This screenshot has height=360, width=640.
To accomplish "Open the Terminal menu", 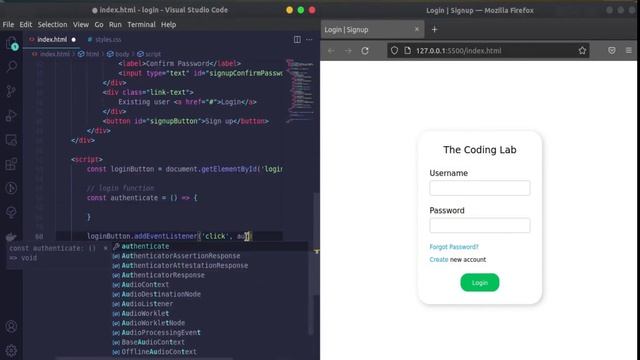I will coord(141,24).
